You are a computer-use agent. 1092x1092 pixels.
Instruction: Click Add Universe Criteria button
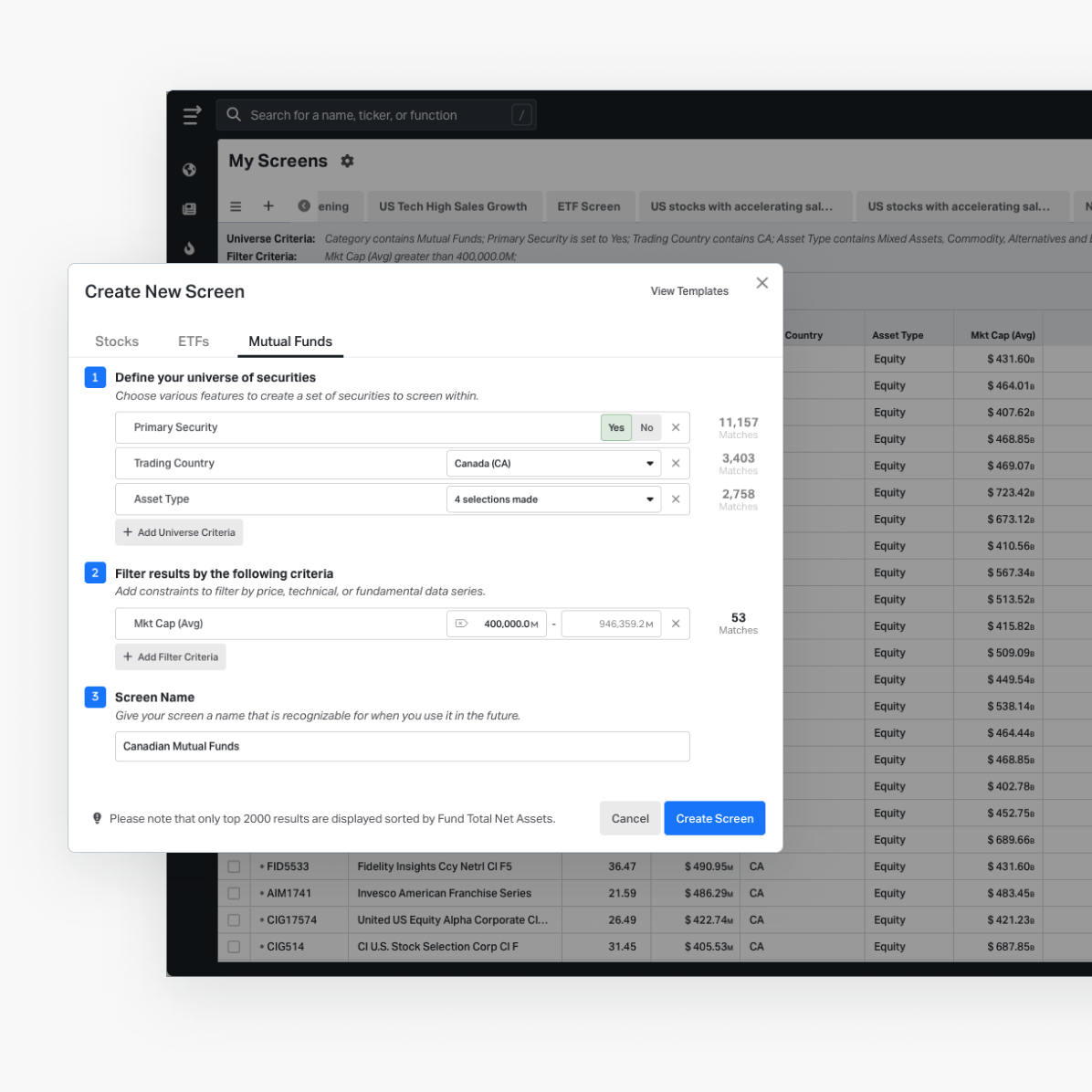179,532
